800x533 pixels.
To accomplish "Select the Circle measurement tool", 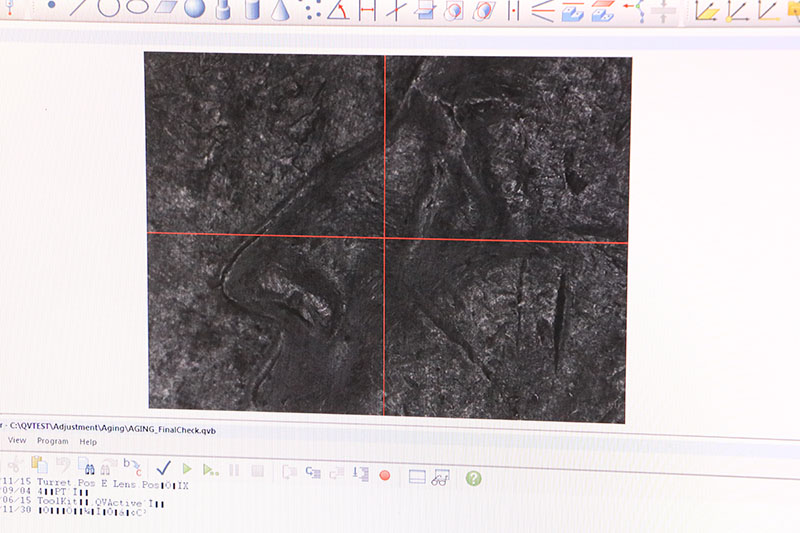I will [108, 7].
